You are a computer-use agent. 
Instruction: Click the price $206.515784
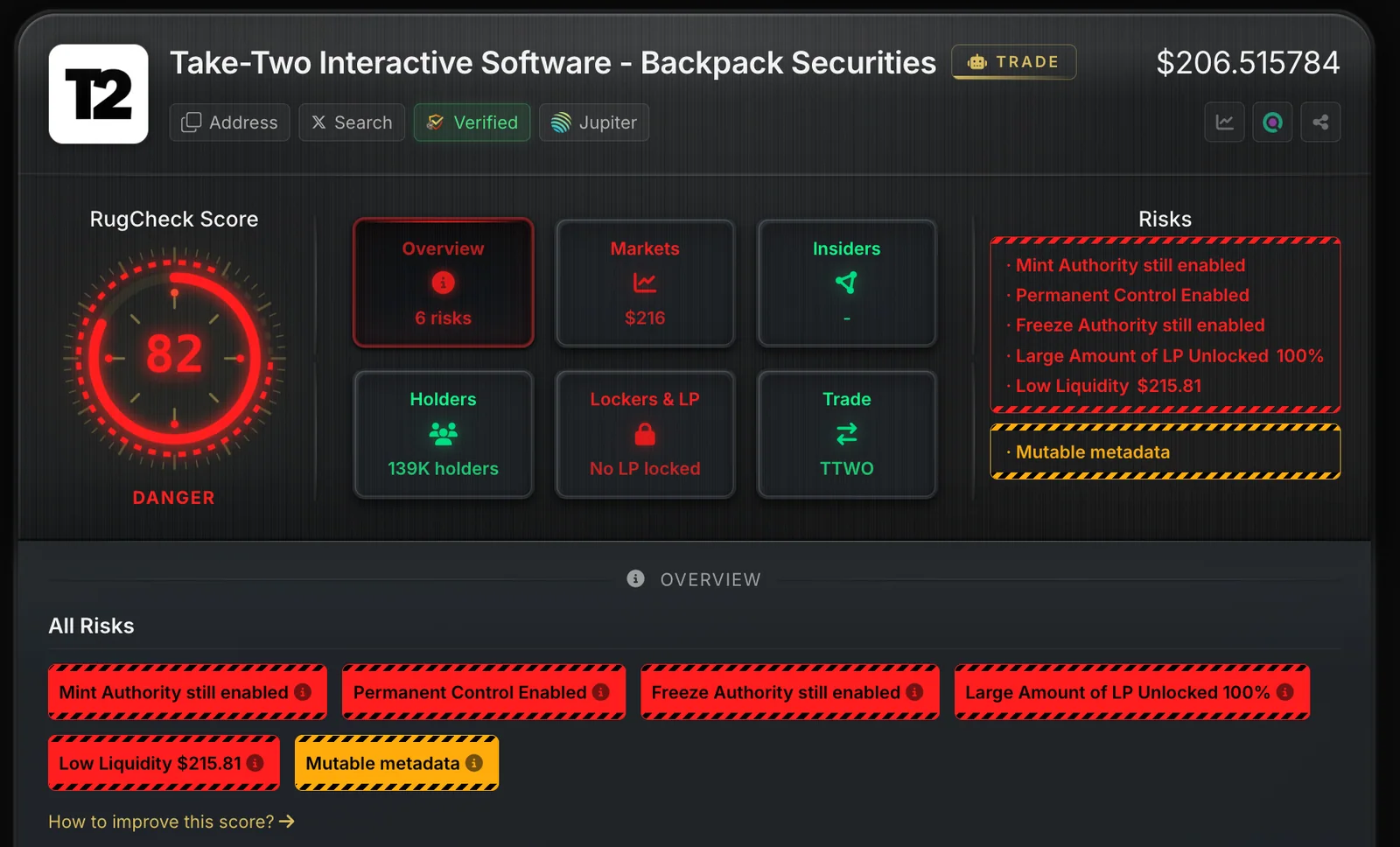1248,62
